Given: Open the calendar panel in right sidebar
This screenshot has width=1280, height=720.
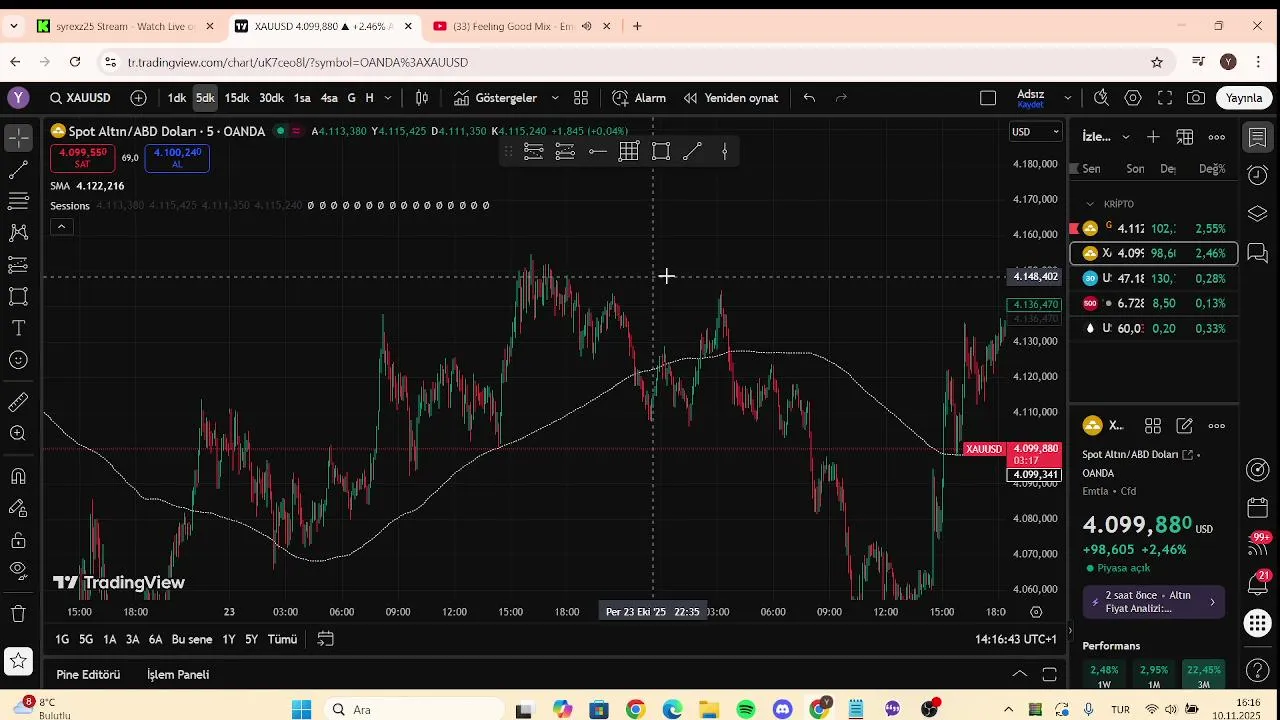Looking at the screenshot, I should (1258, 508).
